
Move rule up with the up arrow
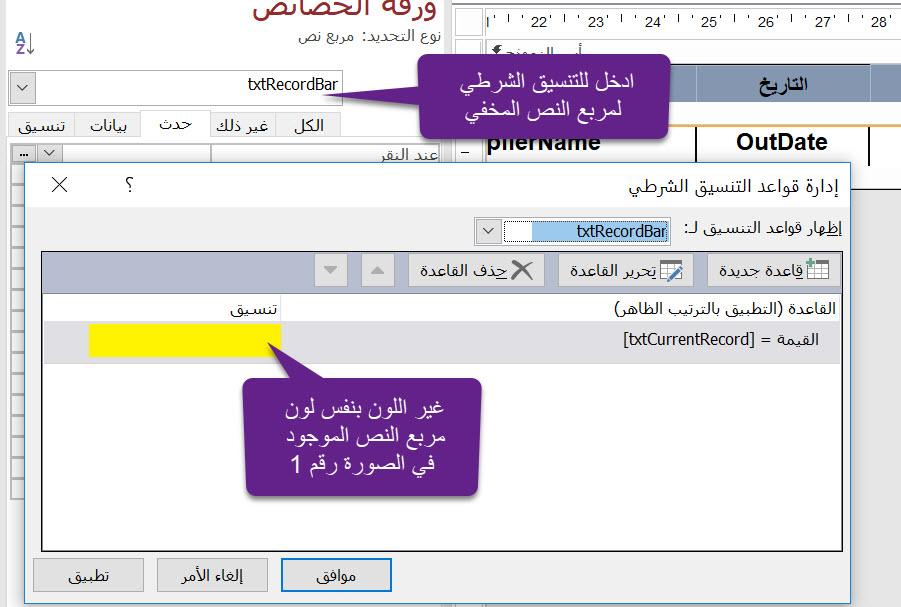[x=378, y=270]
